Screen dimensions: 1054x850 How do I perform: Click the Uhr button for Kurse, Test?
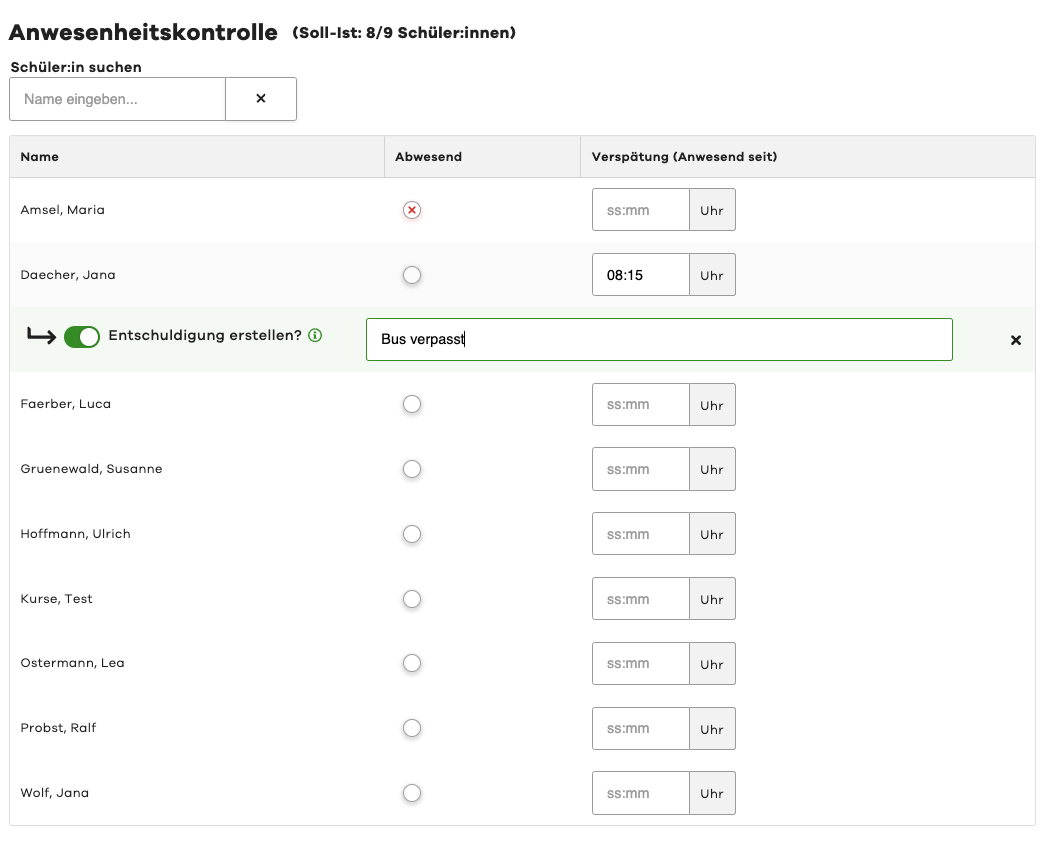coord(712,598)
